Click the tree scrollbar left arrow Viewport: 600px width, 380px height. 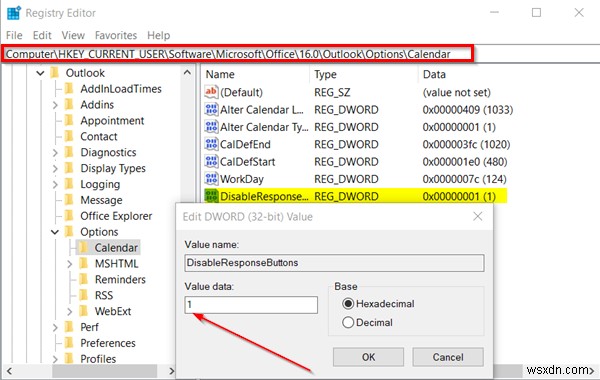pyautogui.click(x=9, y=370)
